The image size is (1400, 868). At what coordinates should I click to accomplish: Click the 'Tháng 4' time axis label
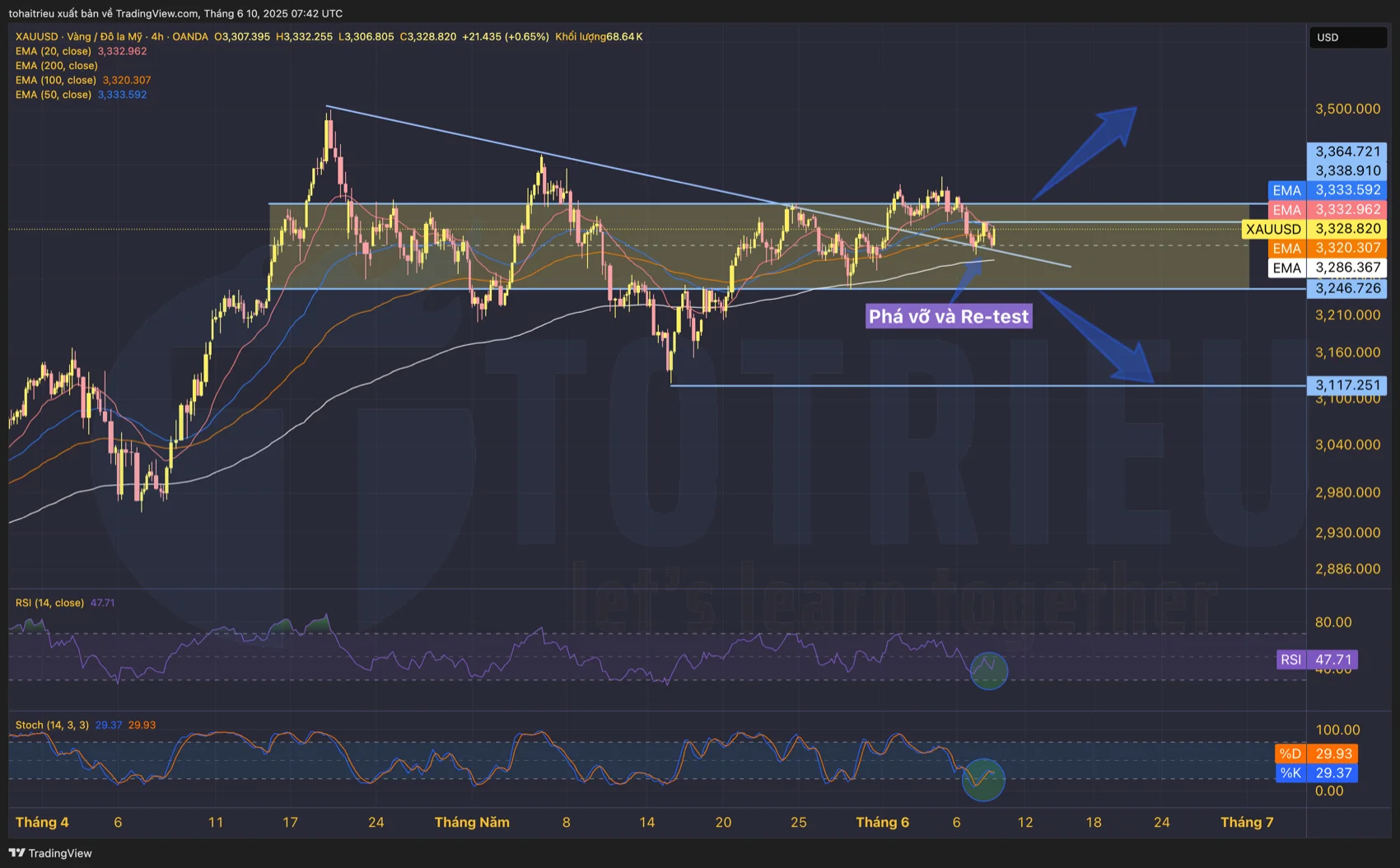(x=42, y=822)
